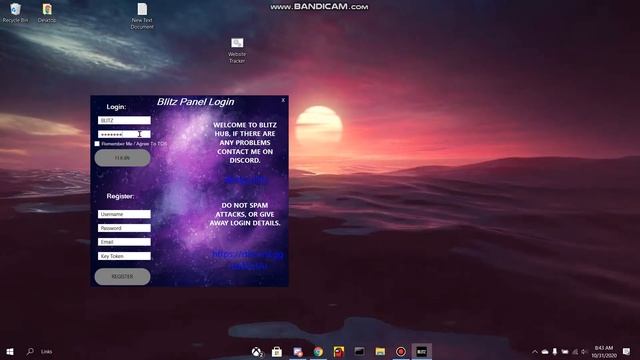Open the Discord invite URL link
Screen dimensions: 640x360
247,260
